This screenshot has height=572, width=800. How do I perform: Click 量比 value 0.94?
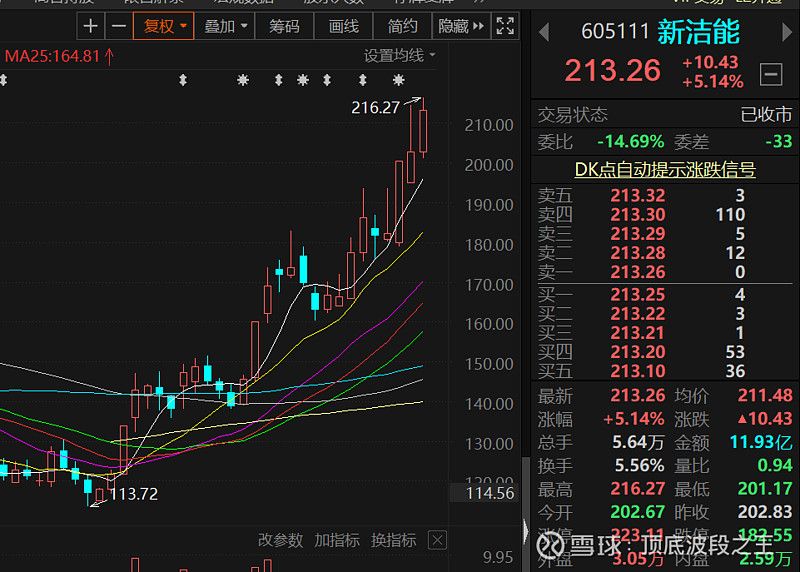[775, 465]
